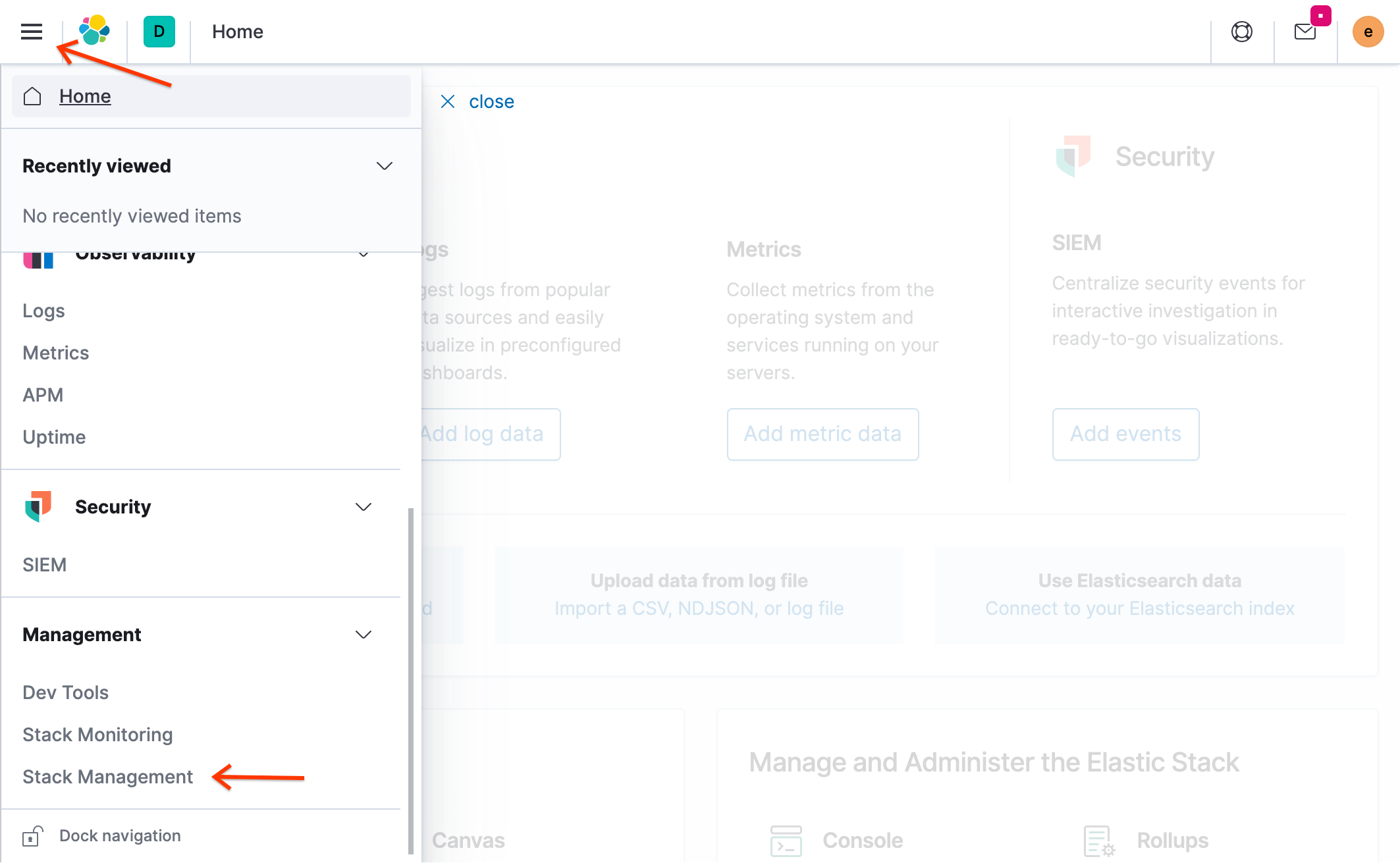
Task: Collapse the Management section
Action: pyautogui.click(x=363, y=634)
